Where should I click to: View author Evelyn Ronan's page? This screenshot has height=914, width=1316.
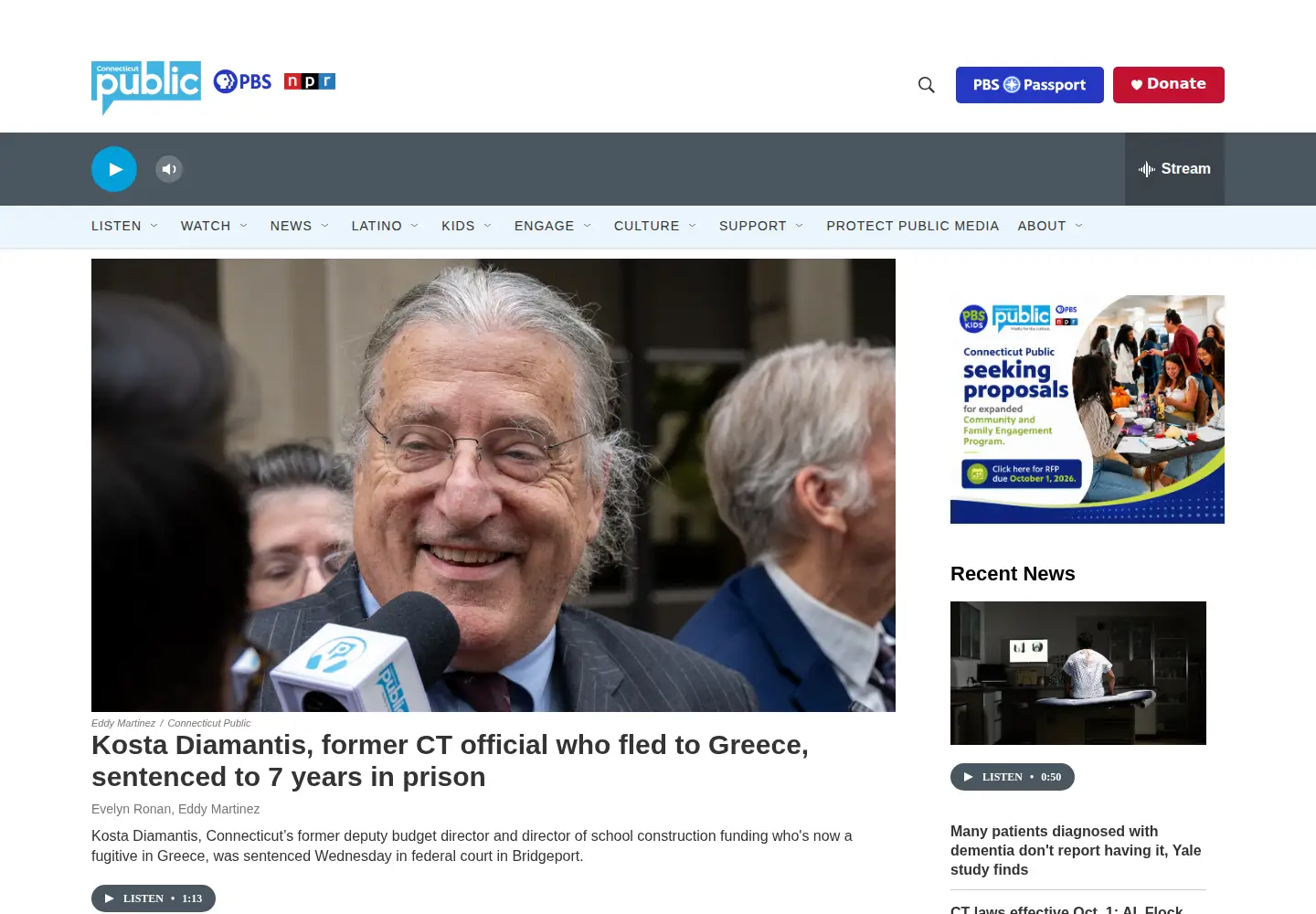131,809
